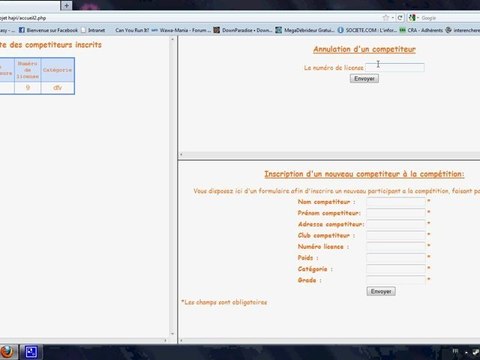Open the Can You Run It bookmark
The image size is (480, 360).
(132, 30)
